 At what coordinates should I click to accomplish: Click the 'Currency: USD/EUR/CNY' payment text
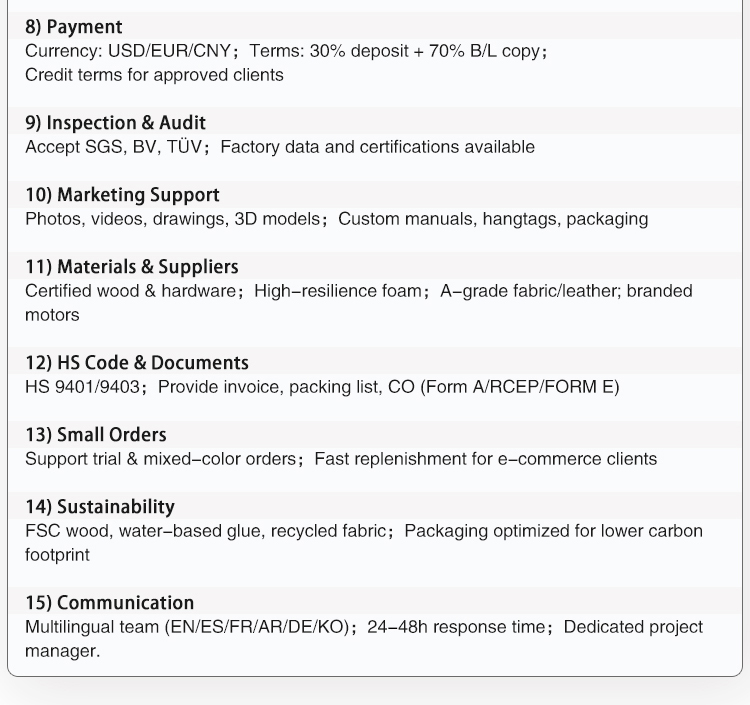[128, 51]
